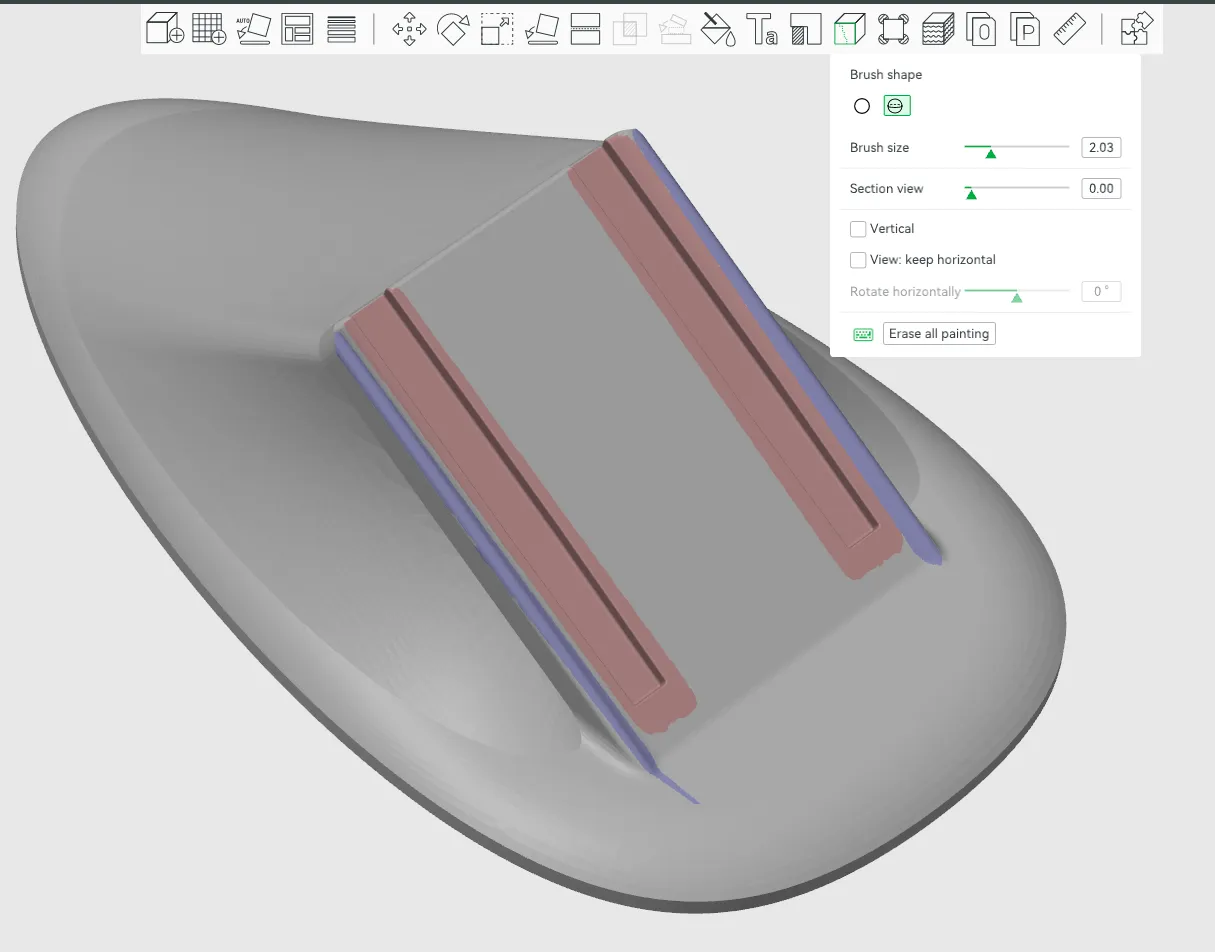Click the Arrange all objects icon
Image resolution: width=1215 pixels, height=952 pixels.
[x=298, y=29]
